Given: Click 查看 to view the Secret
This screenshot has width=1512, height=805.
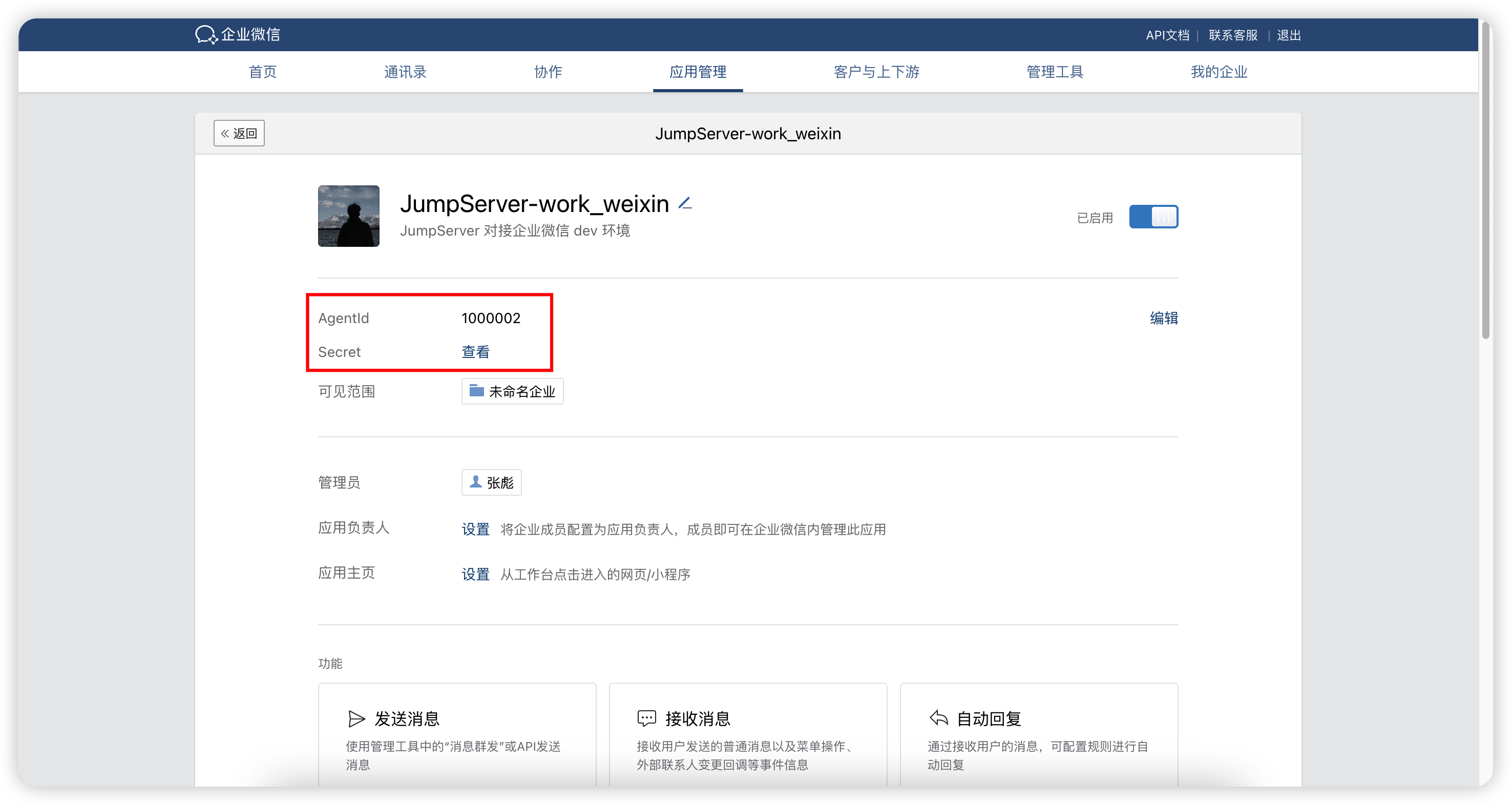Looking at the screenshot, I should coord(475,352).
